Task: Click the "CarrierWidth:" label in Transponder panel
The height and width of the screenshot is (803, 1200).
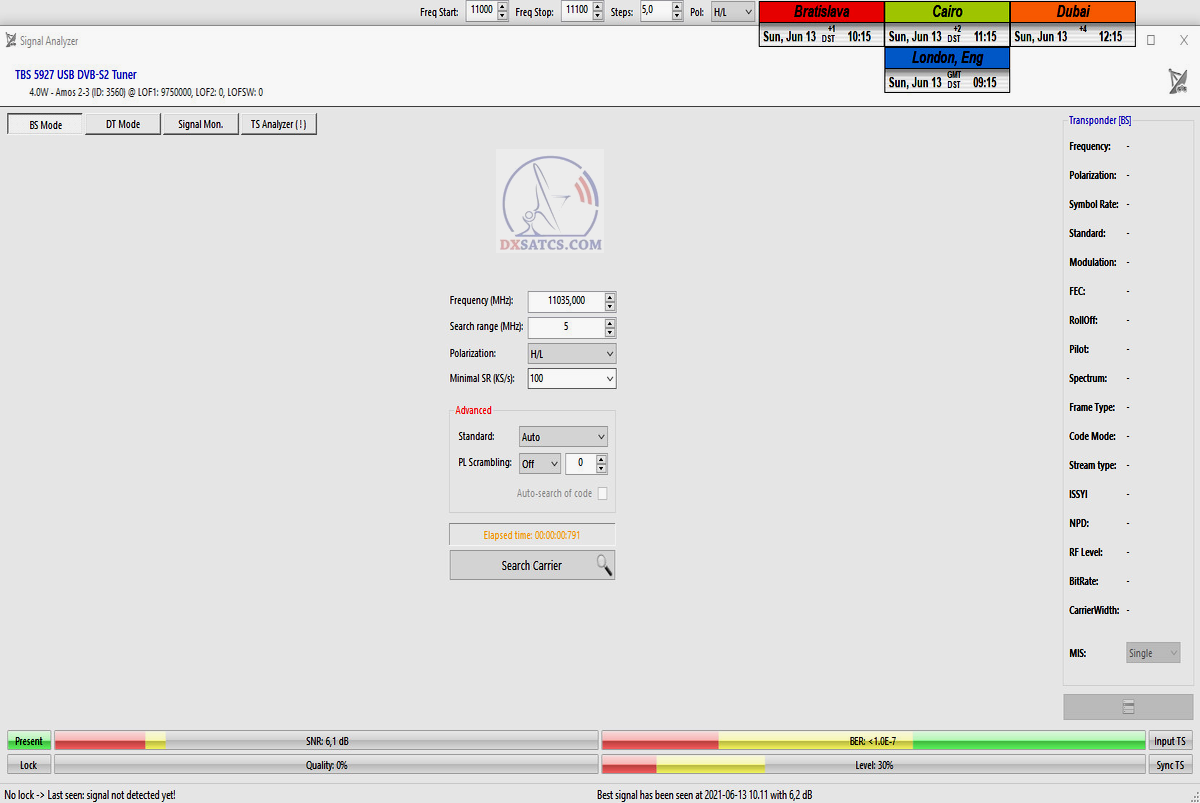Action: click(1094, 610)
